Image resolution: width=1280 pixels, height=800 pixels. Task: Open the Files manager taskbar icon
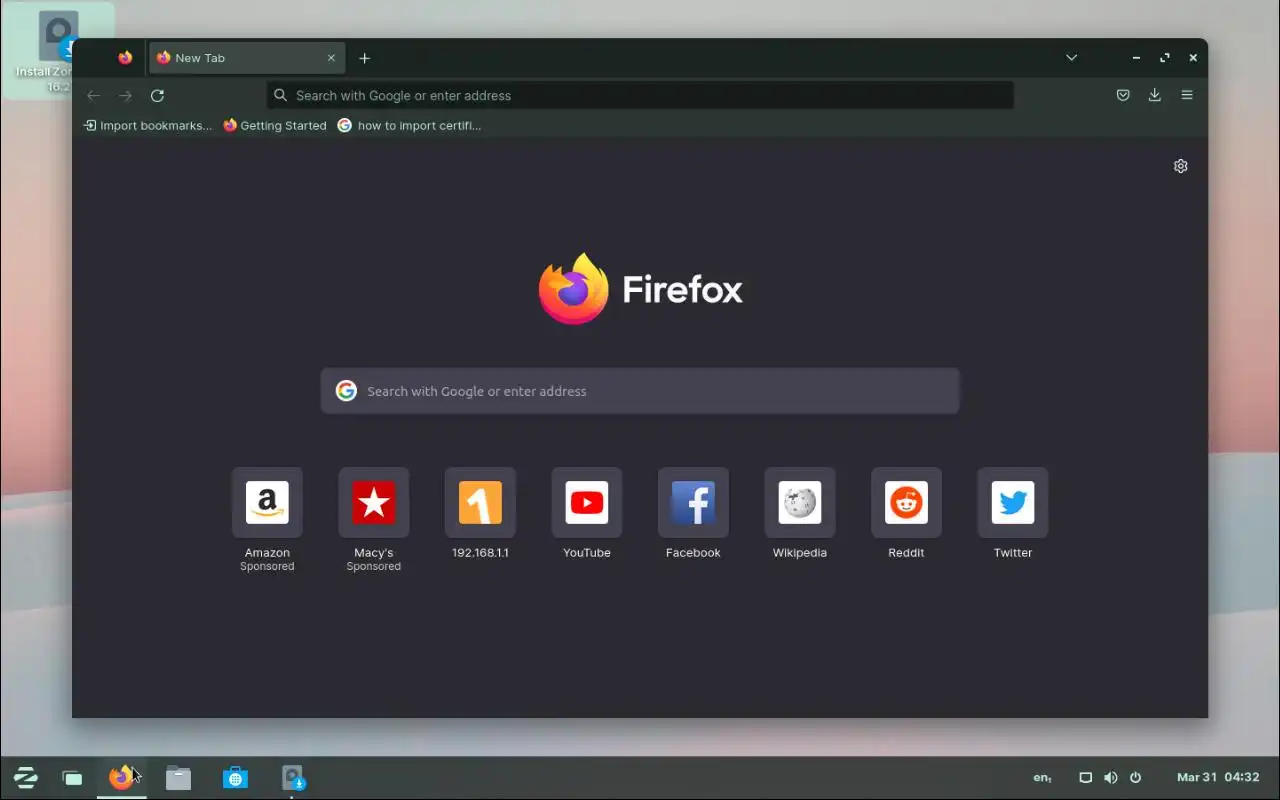[178, 778]
